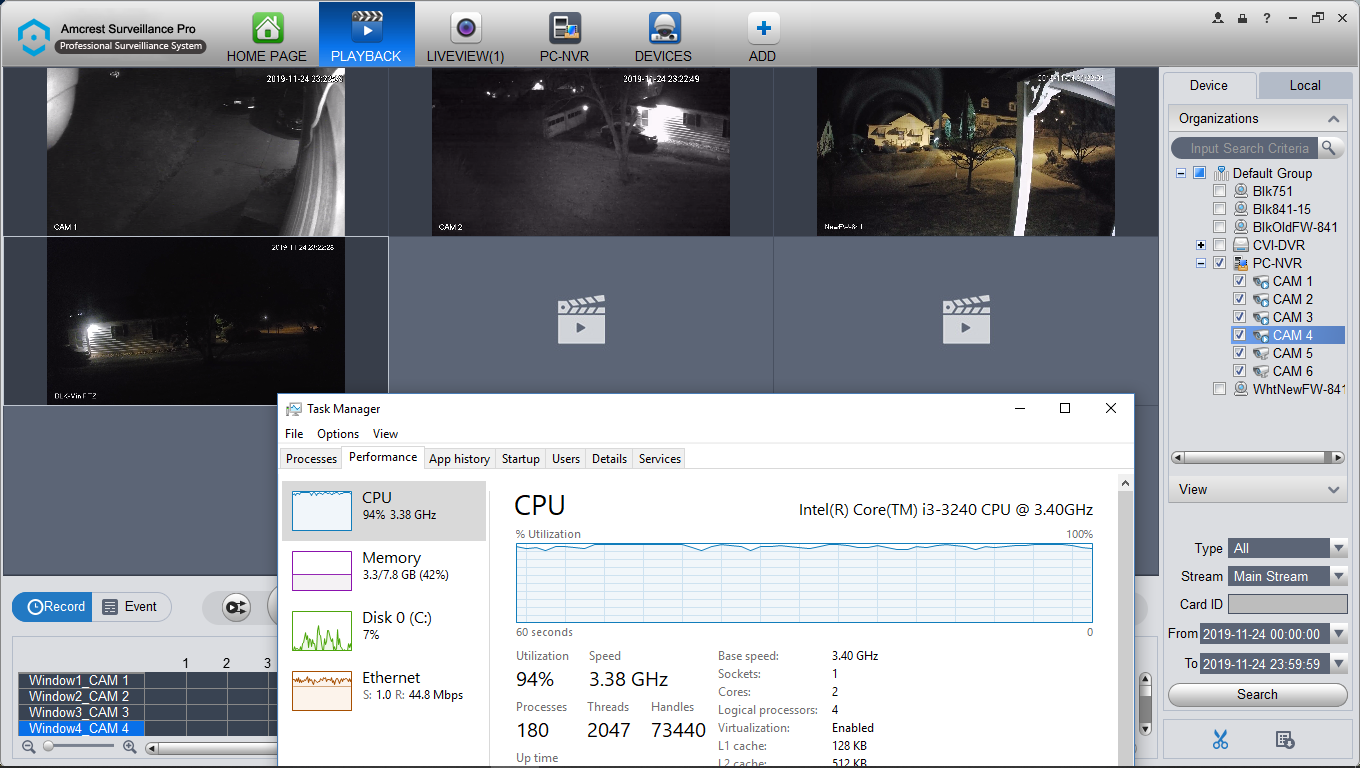Select the Event mode button
This screenshot has width=1360, height=768.
[130, 606]
